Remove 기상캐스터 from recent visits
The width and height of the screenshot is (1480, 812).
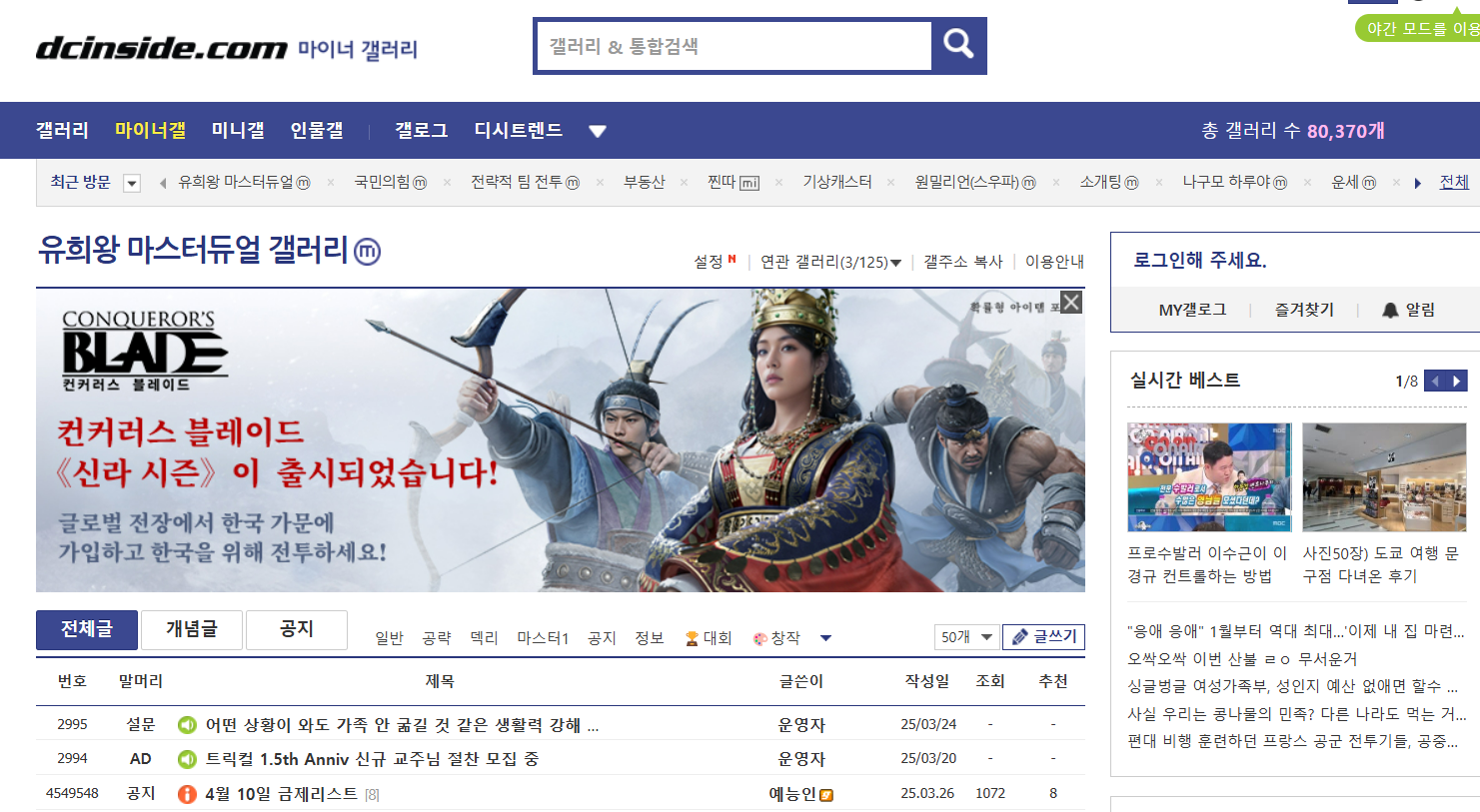pos(890,183)
